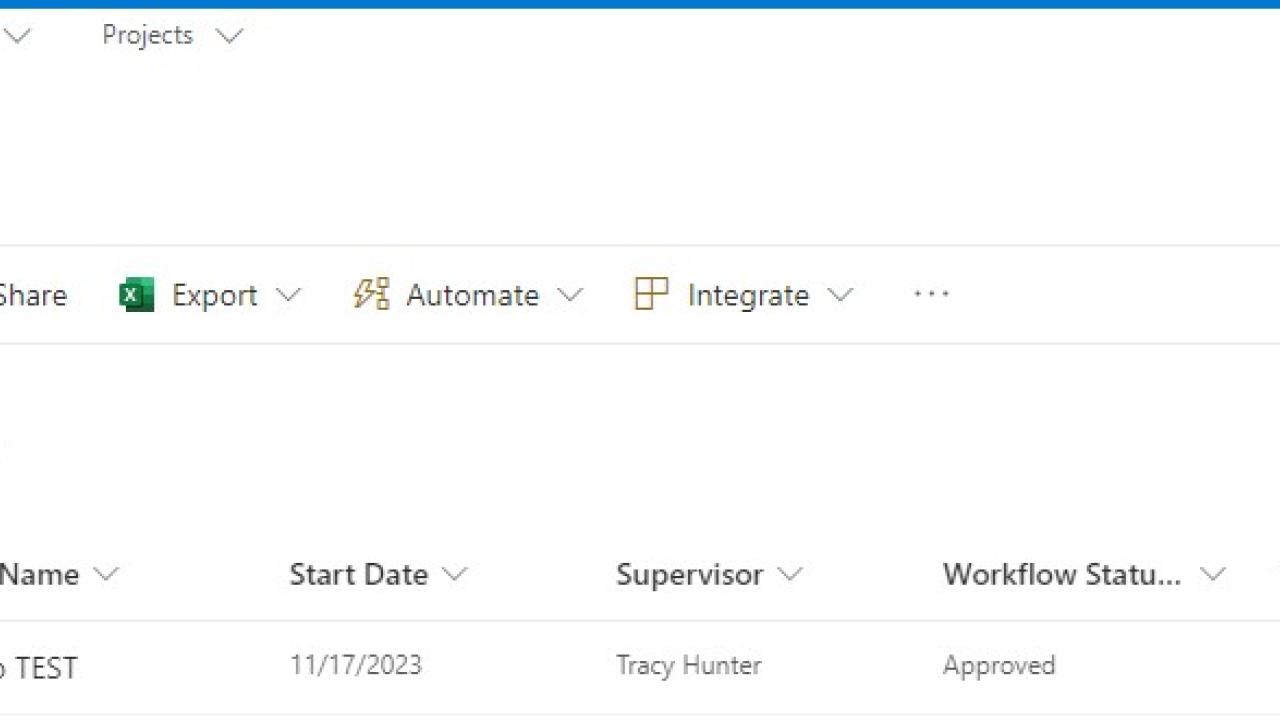
Task: Click the chevron next to Projects
Action: tap(229, 37)
